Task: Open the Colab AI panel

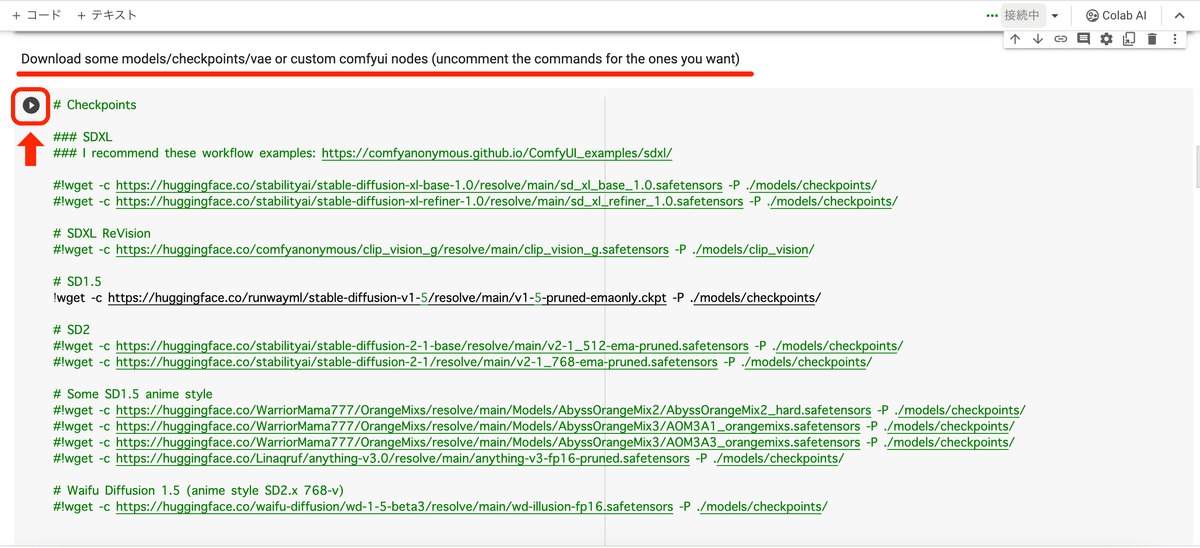Action: coord(1116,15)
